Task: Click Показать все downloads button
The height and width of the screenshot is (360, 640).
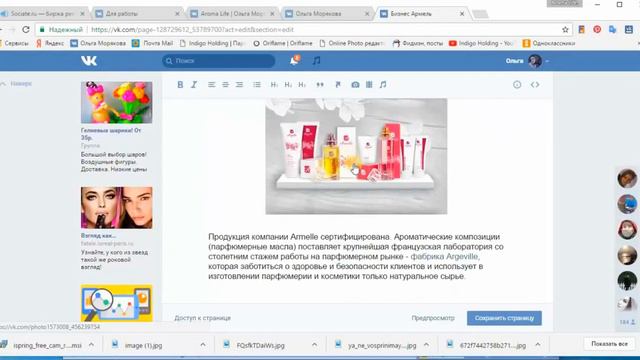Action: tap(609, 344)
